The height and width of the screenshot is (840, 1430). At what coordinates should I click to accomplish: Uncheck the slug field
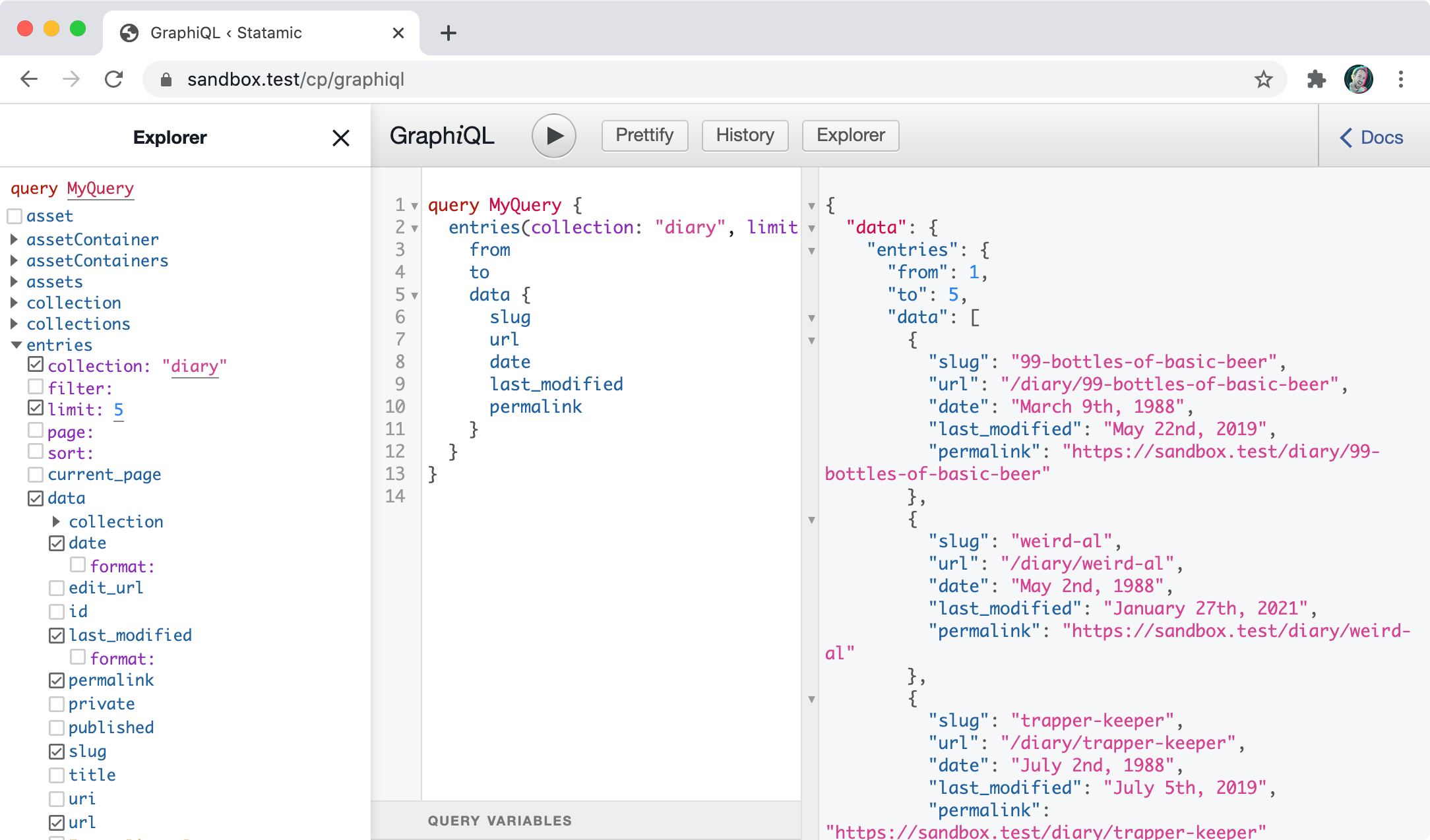[x=57, y=752]
